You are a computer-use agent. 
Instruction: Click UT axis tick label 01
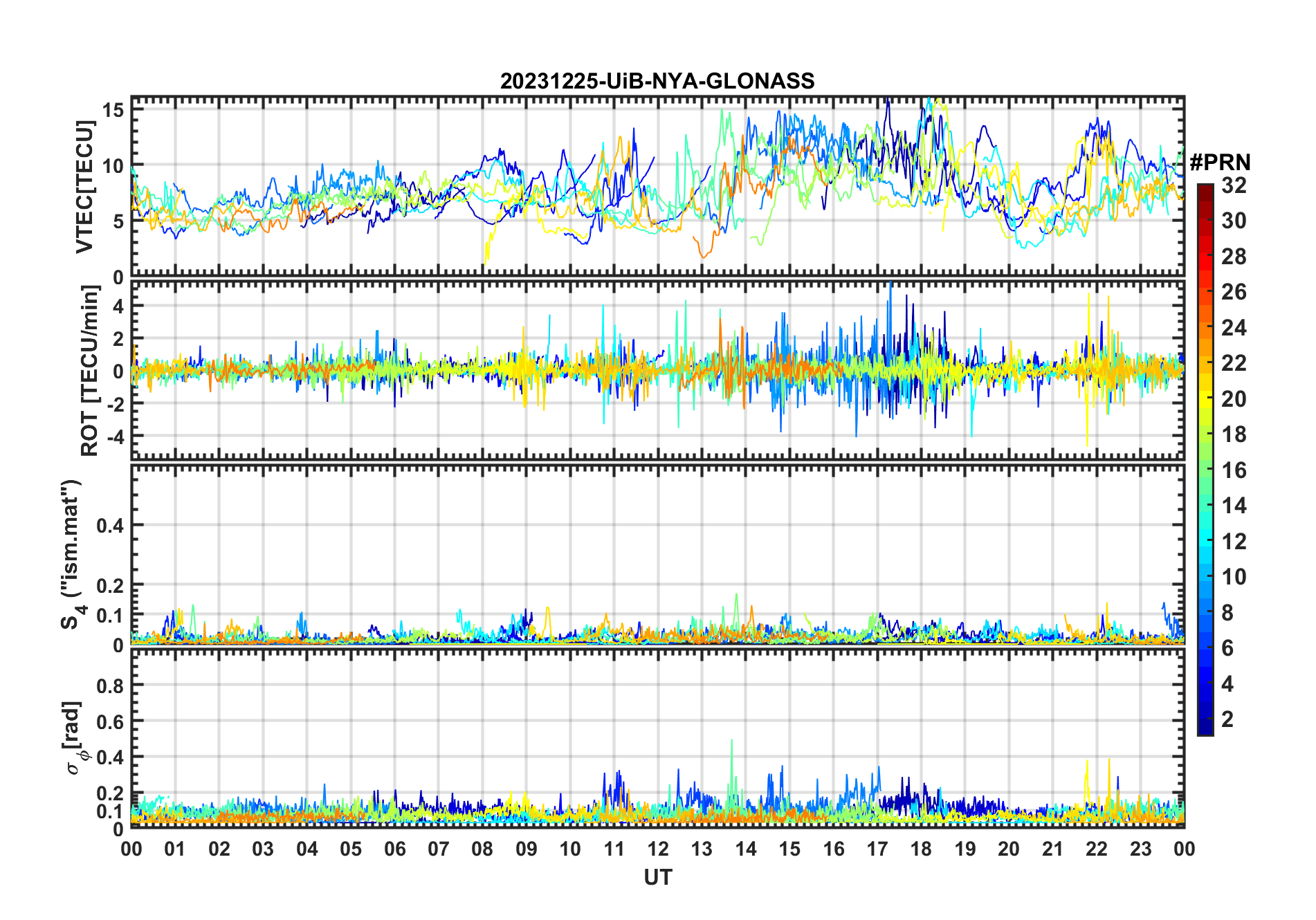(175, 849)
